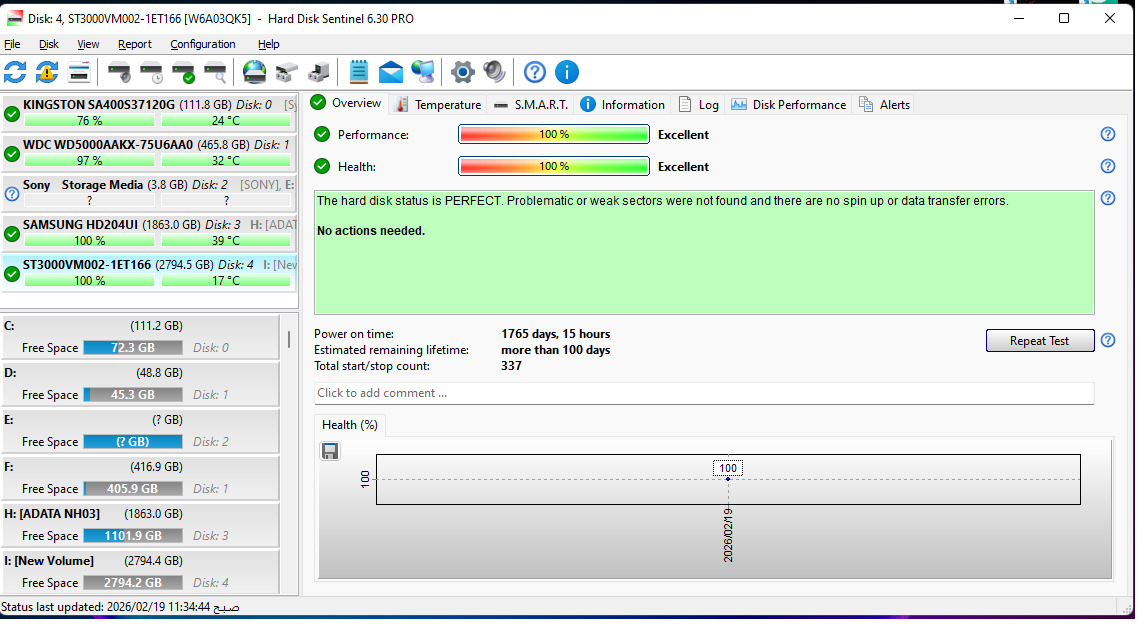Click the gray disk-with-tray toolbar icon

click(x=286, y=72)
